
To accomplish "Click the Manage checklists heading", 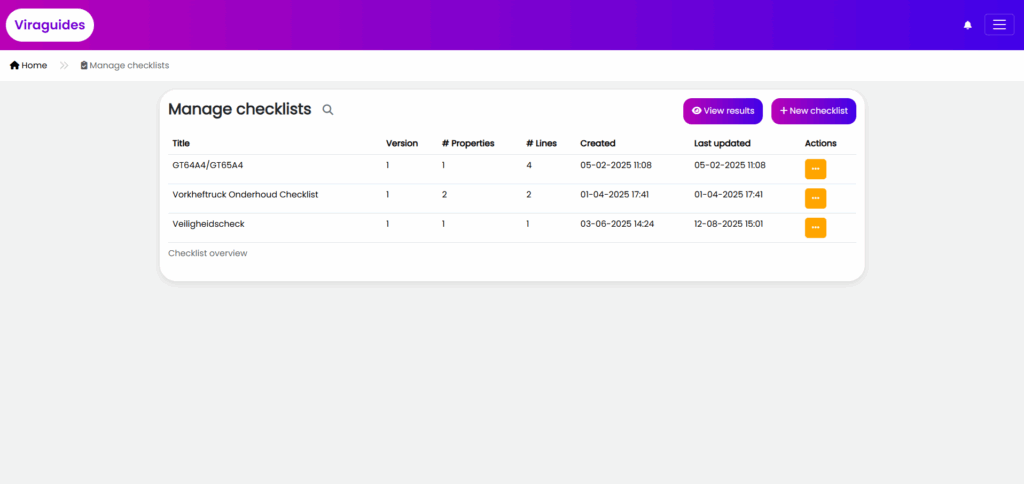I will pos(240,109).
